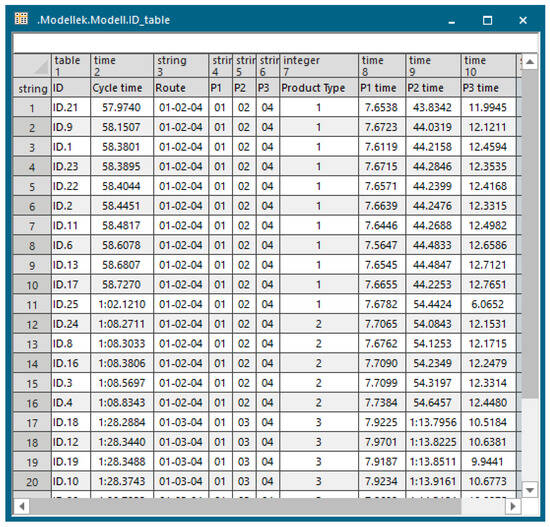Click the vertical scrollbar up arrow
This screenshot has height=527, width=550.
[x=530, y=62]
